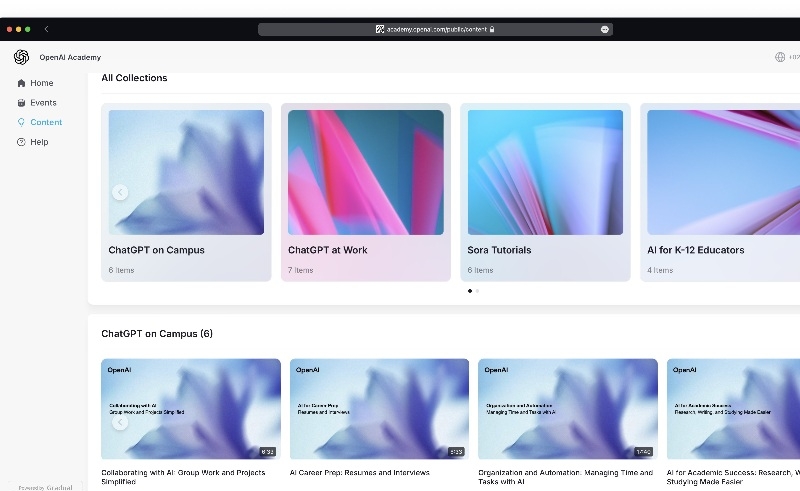Open the Sora Tutorials collection thumbnail
This screenshot has width=800, height=491.
545,172
